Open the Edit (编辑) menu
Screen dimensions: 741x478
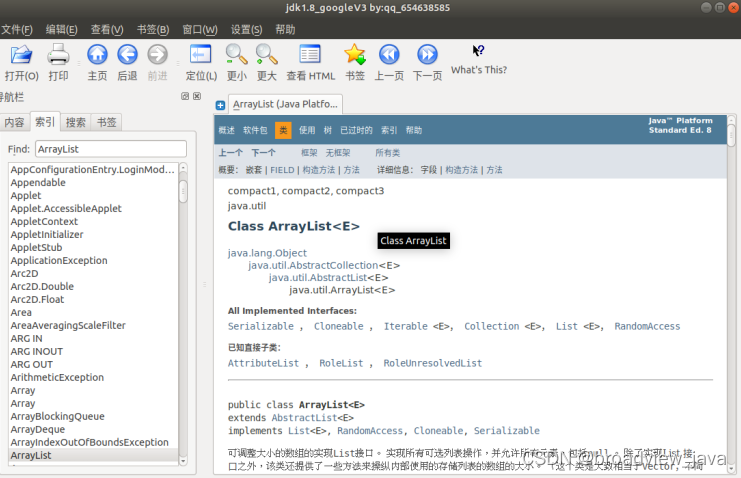tap(61, 30)
